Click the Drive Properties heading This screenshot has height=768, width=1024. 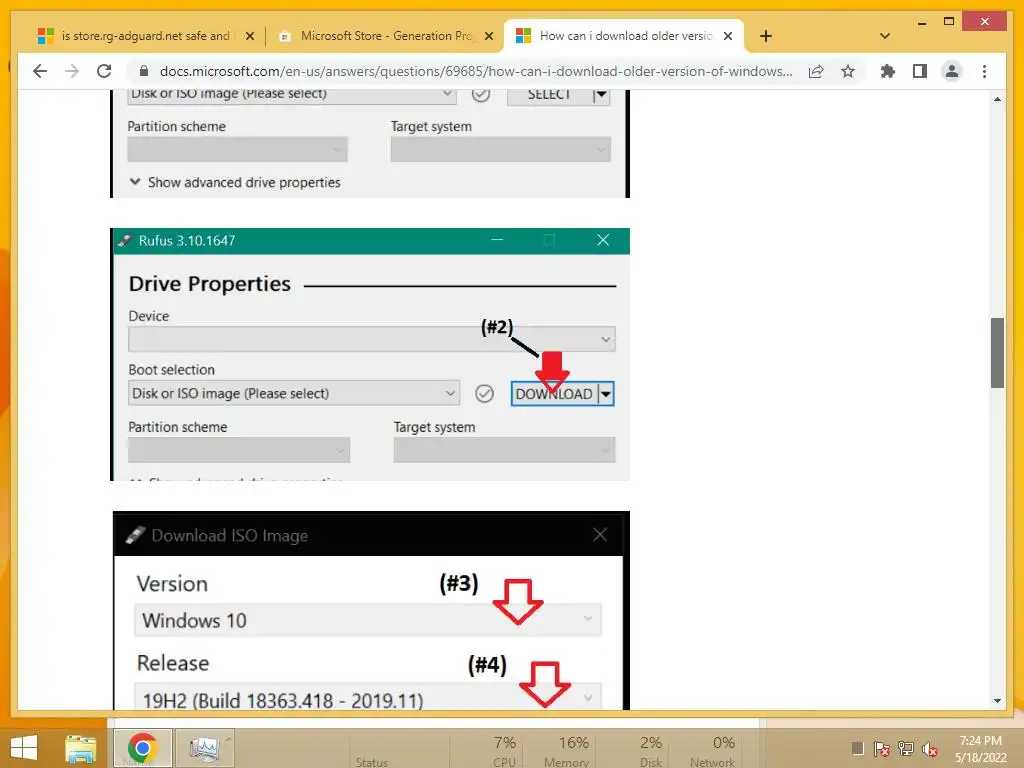coord(210,283)
